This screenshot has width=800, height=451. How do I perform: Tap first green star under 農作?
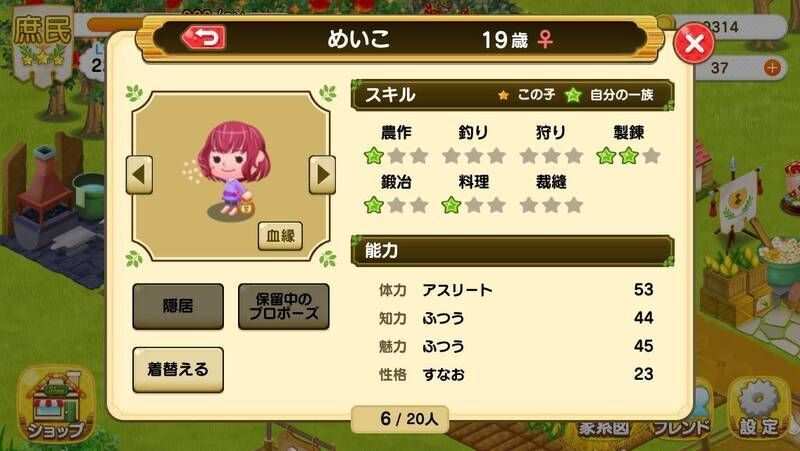[x=373, y=156]
